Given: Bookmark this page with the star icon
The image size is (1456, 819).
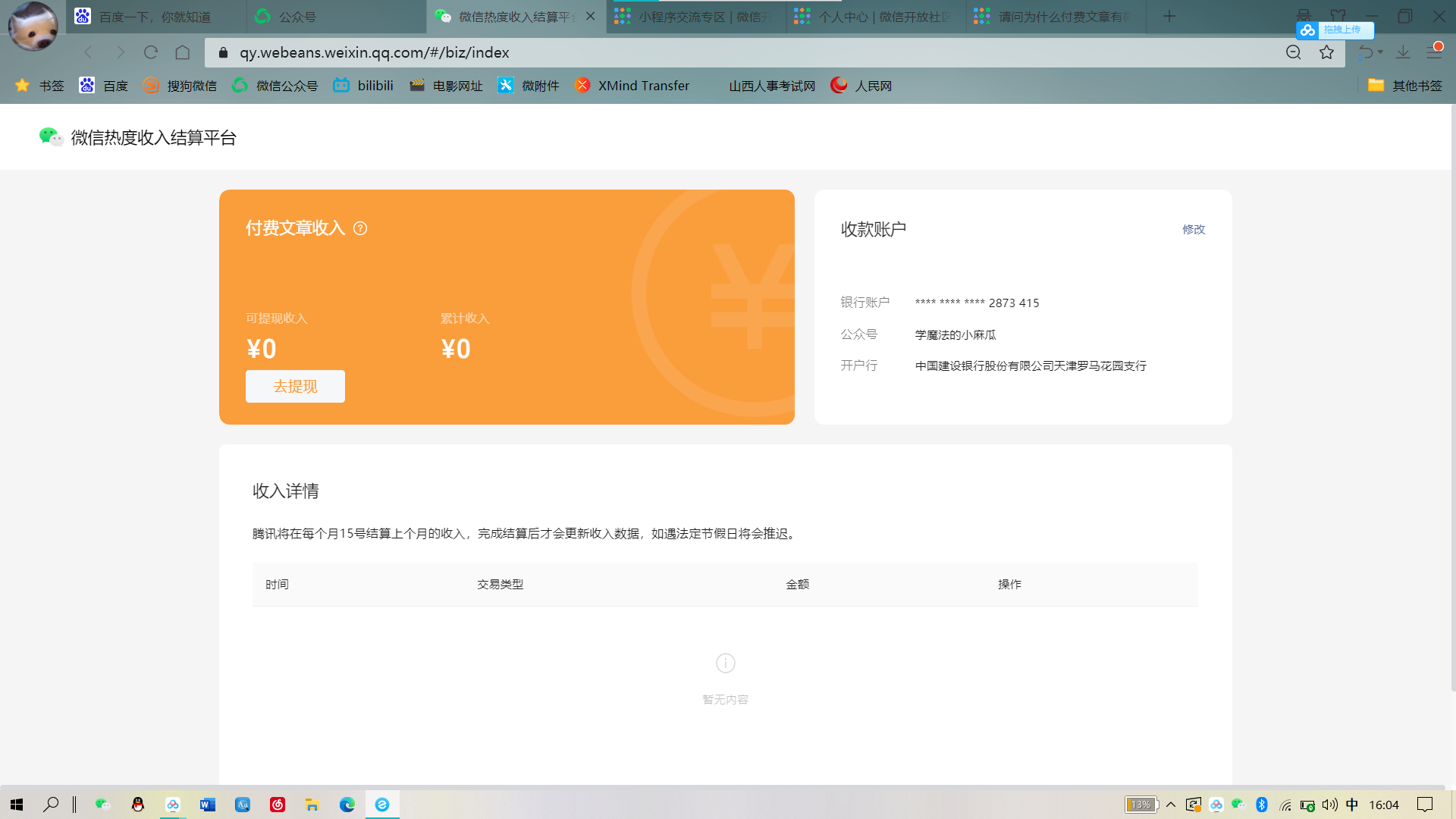Looking at the screenshot, I should [x=1326, y=52].
